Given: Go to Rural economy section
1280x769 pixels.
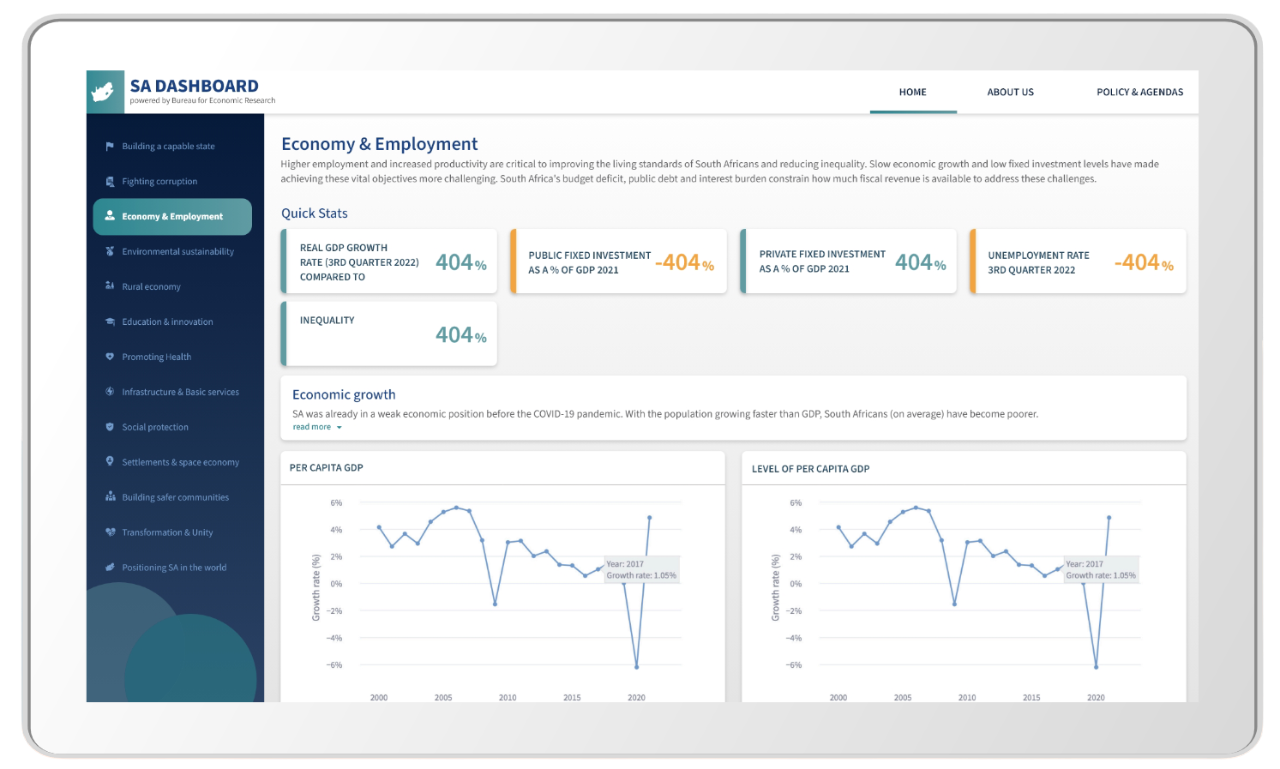Looking at the screenshot, I should pos(151,287).
